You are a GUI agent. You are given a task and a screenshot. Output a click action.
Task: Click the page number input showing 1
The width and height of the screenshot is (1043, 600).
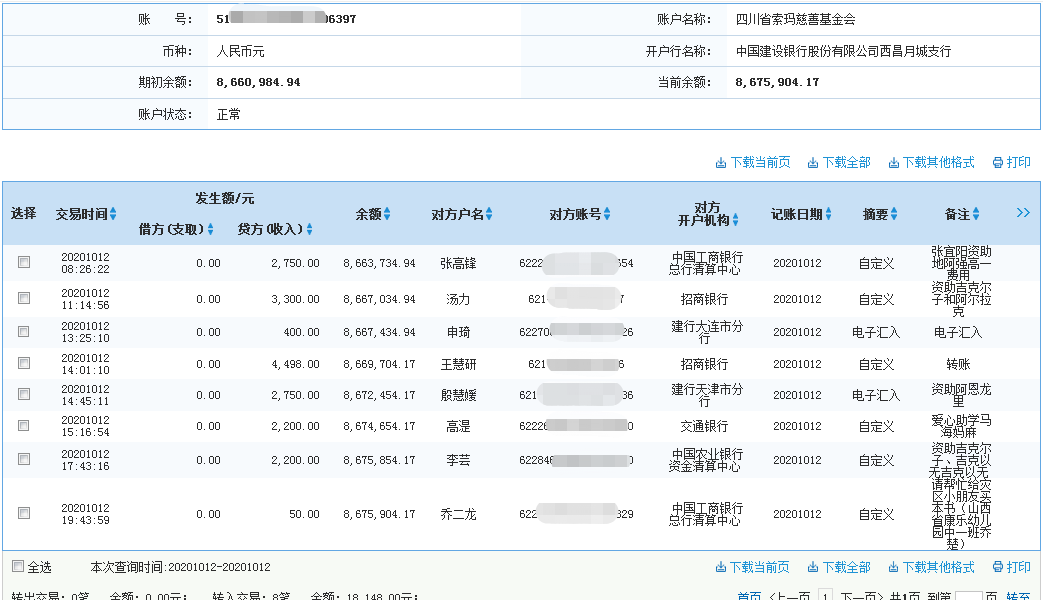pyautogui.click(x=827, y=596)
